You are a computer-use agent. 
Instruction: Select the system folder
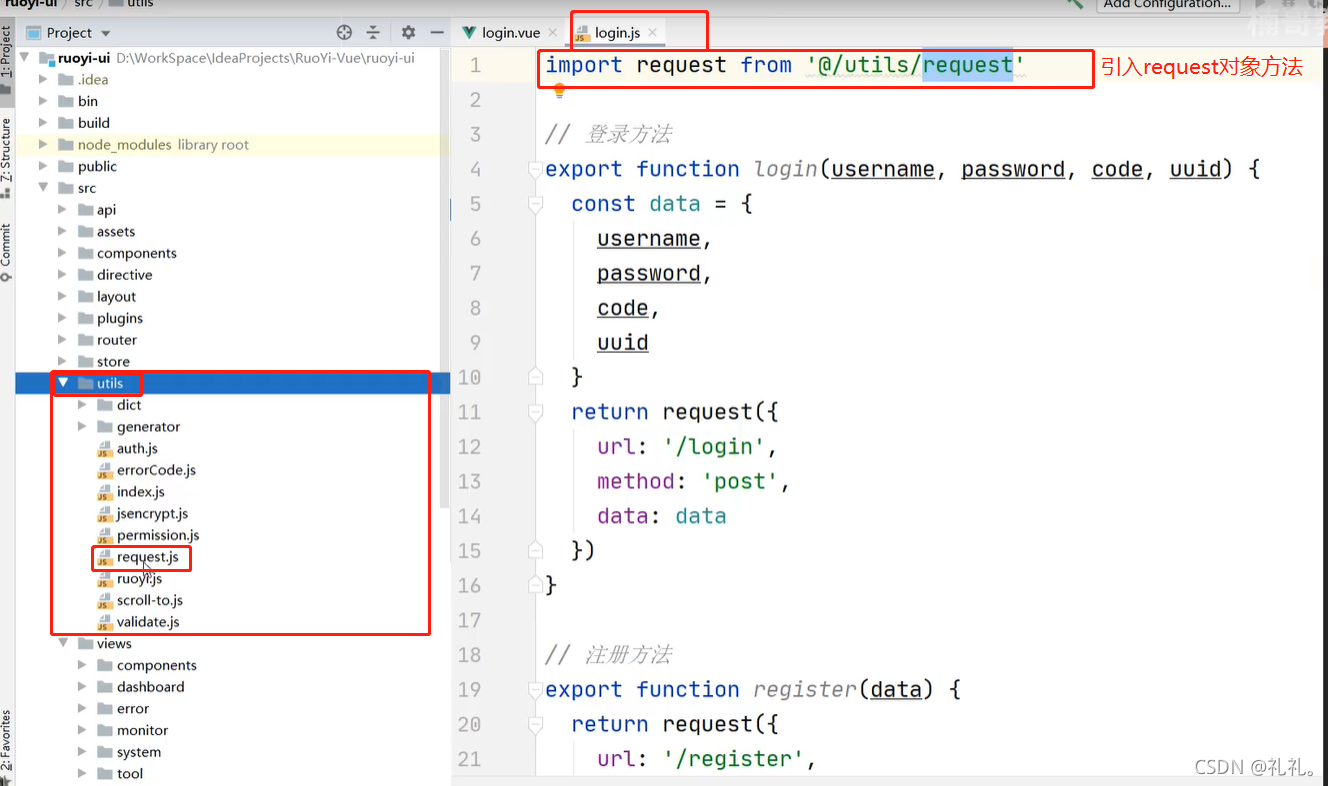(x=138, y=752)
